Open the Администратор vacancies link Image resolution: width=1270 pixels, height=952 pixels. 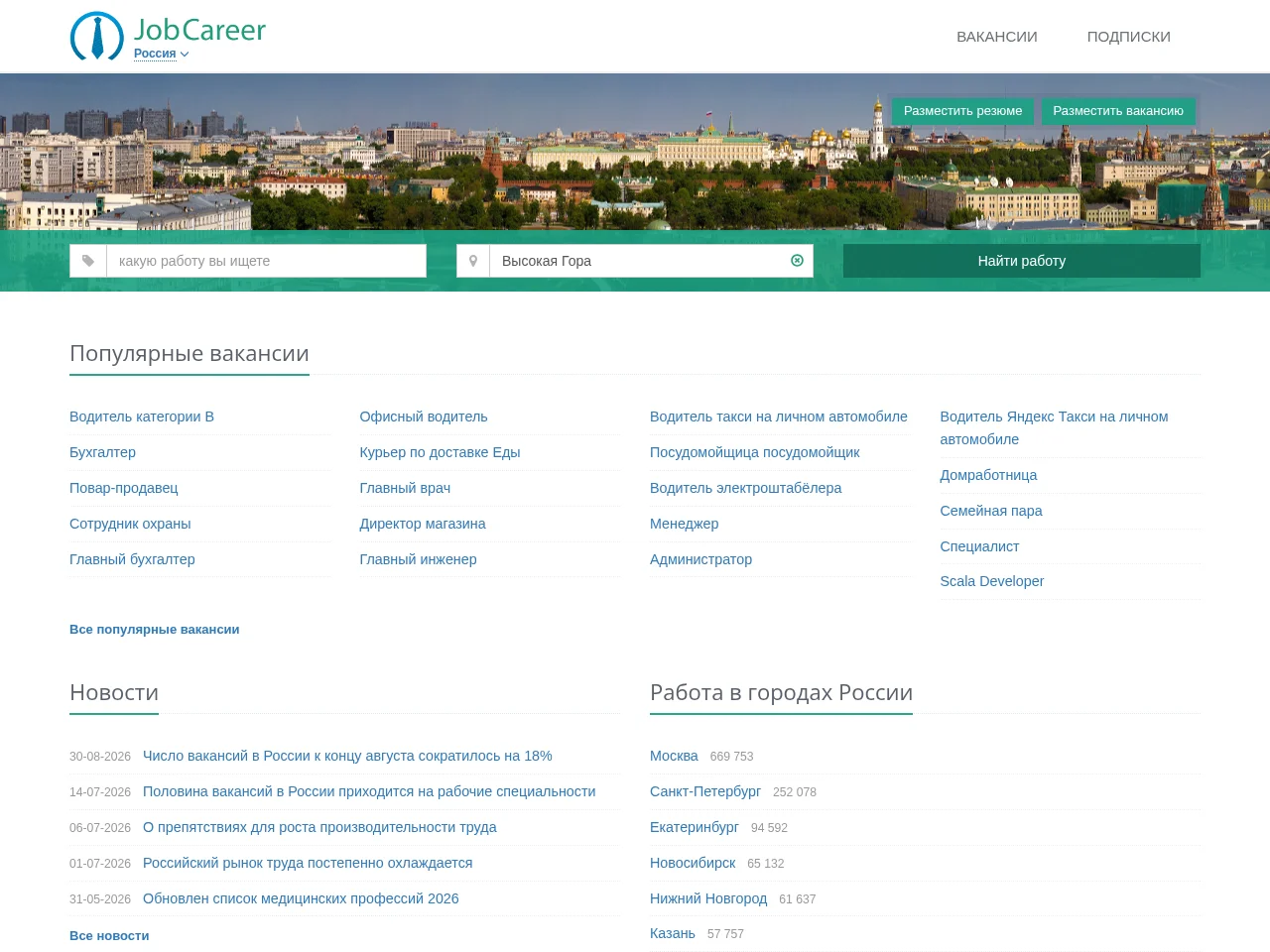pos(700,559)
